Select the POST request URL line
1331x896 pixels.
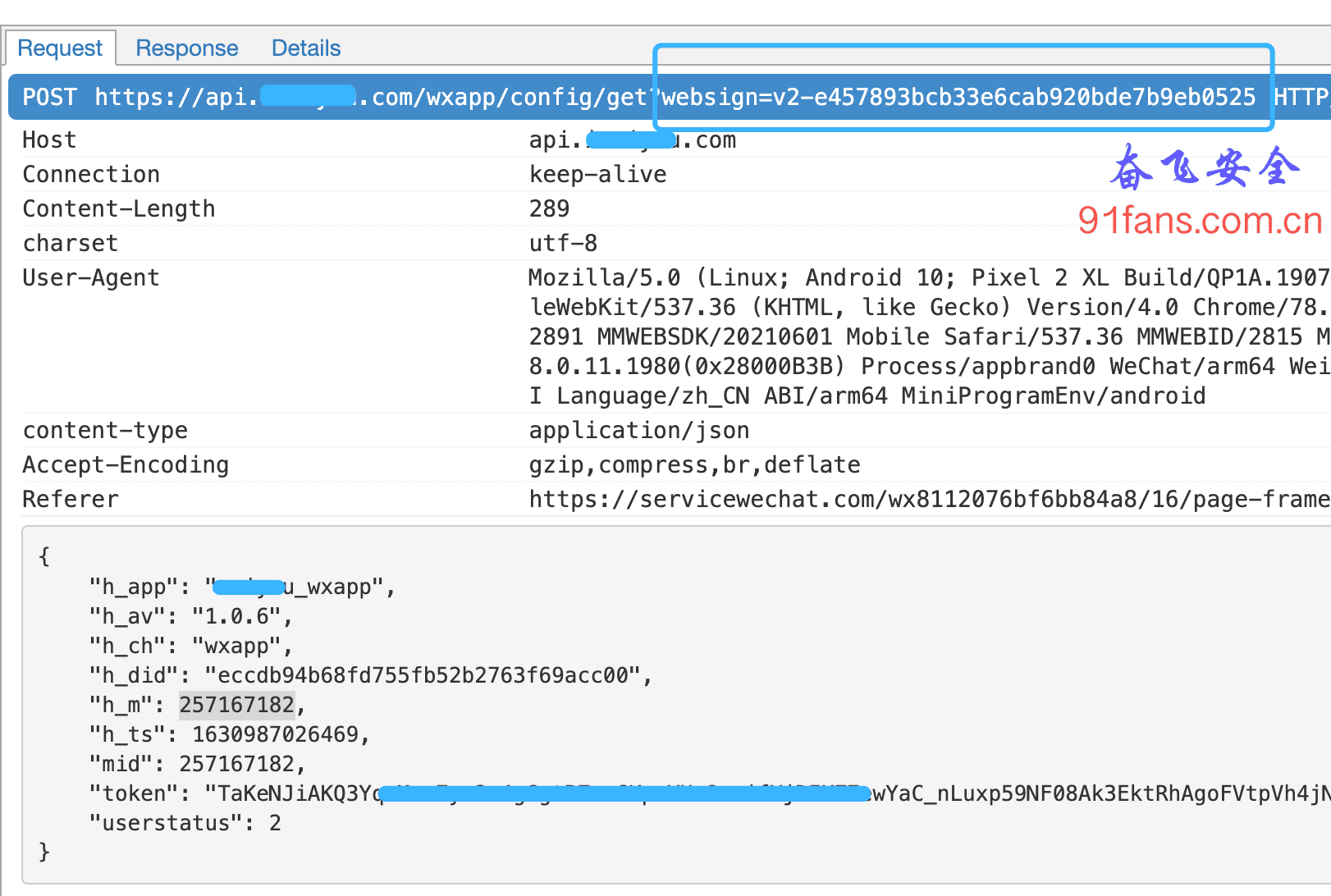670,98
